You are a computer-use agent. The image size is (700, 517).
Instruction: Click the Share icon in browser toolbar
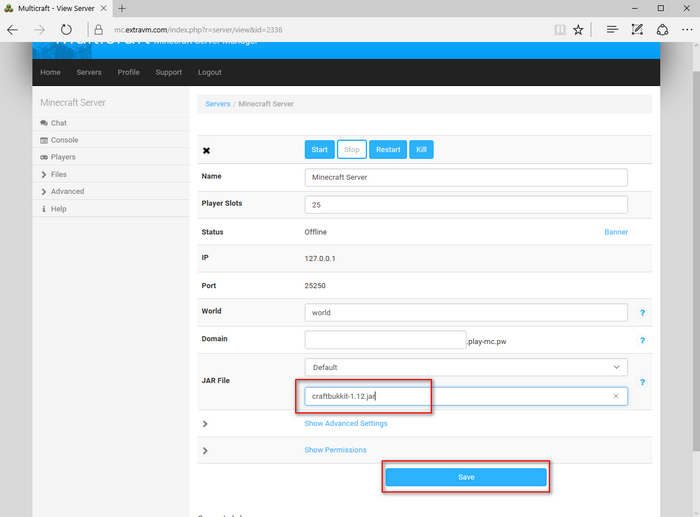coord(662,30)
